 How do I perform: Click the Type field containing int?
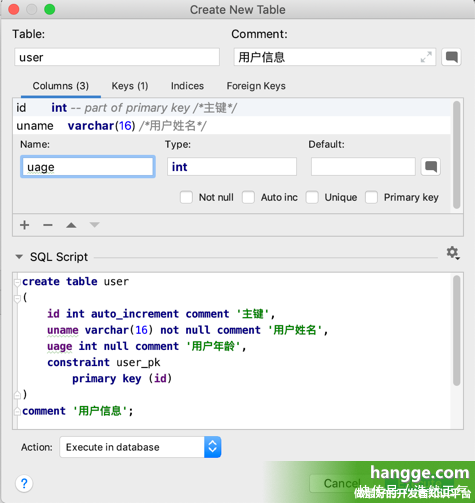tap(232, 167)
